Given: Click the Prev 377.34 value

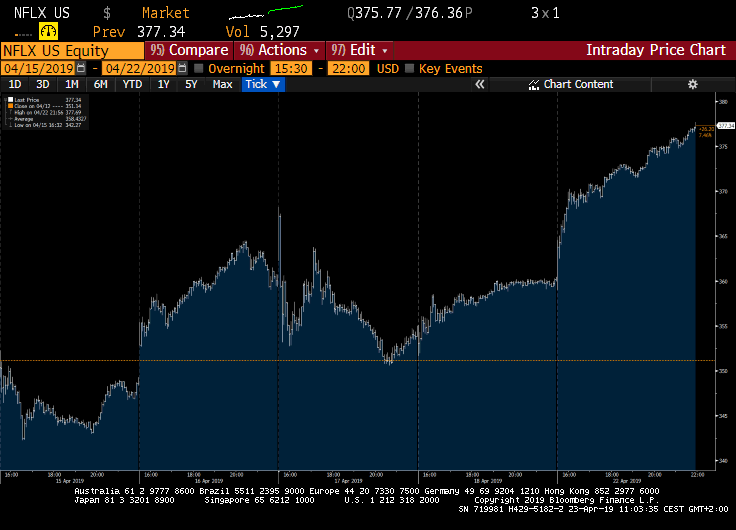Looking at the screenshot, I should [161, 32].
